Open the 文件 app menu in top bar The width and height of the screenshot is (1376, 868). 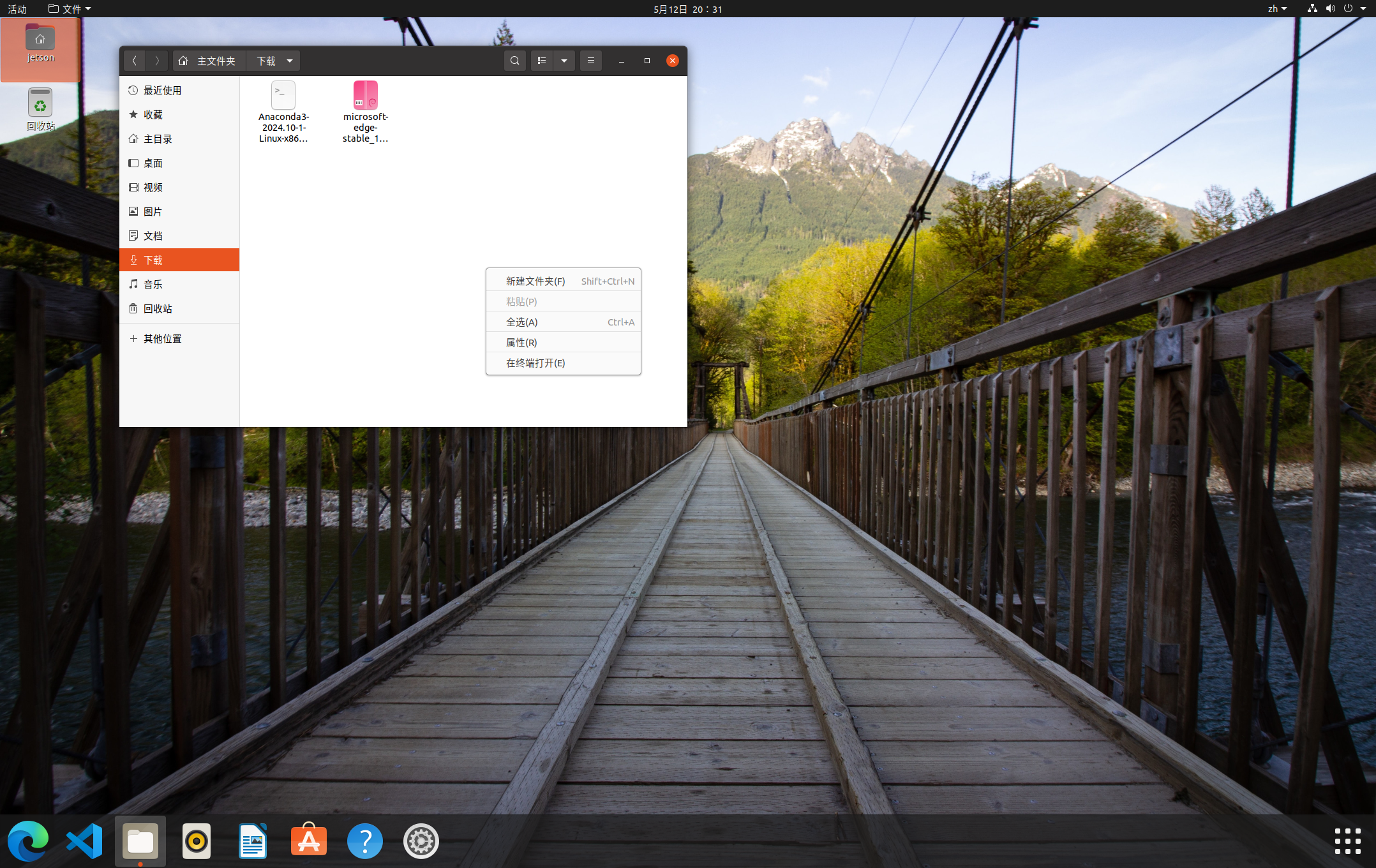70,9
